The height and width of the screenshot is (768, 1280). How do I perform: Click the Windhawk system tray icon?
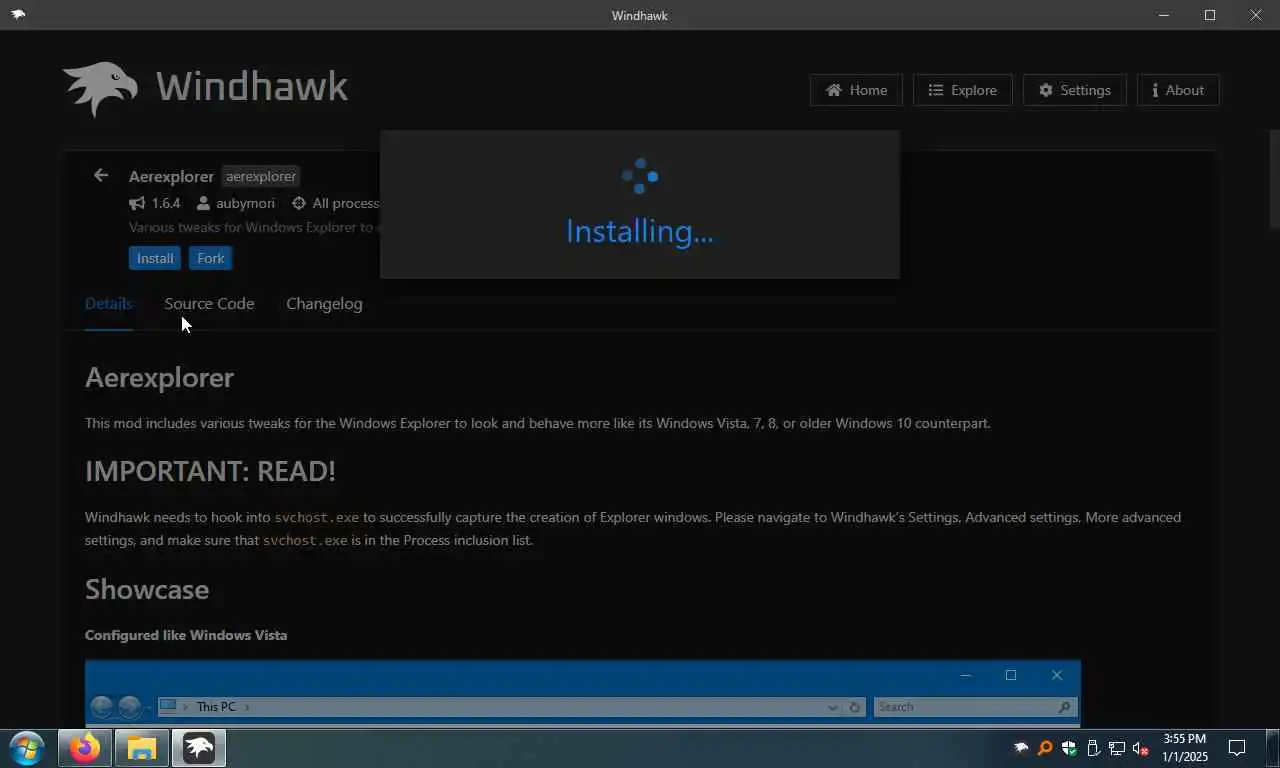coord(1021,748)
